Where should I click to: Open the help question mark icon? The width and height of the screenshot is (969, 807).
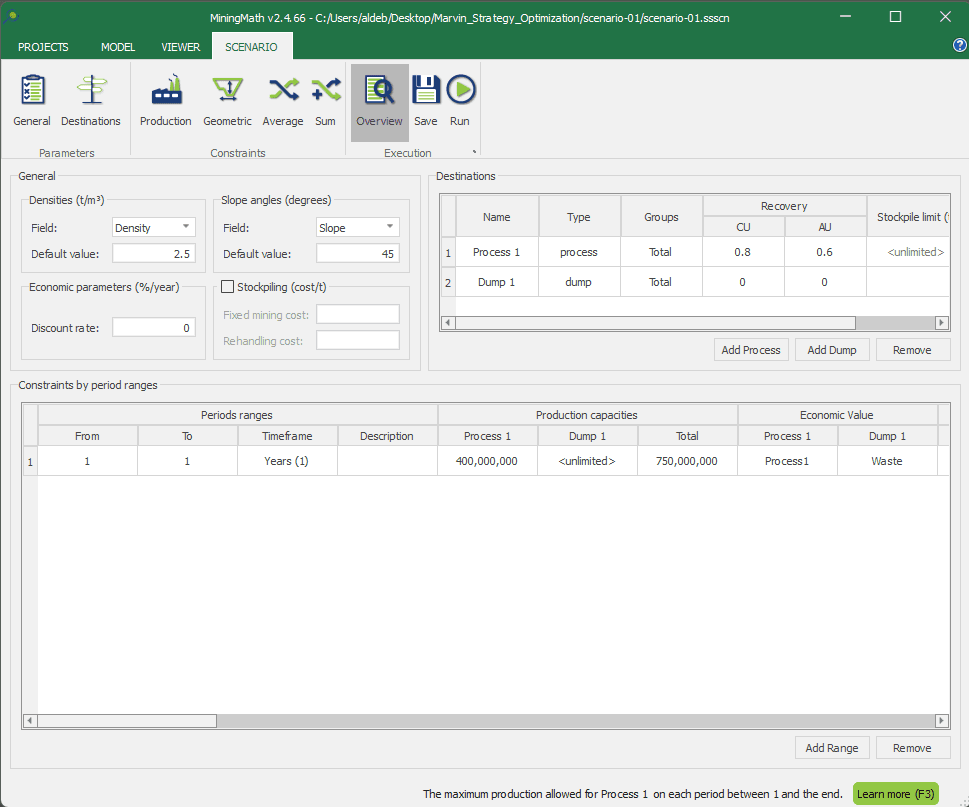point(959,45)
